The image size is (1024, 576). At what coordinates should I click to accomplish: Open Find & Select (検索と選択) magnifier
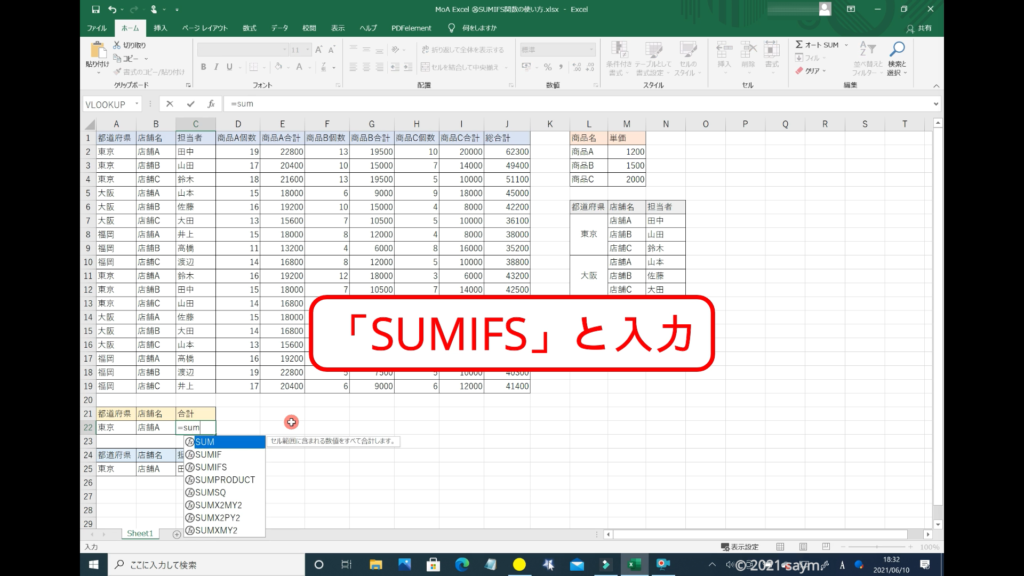tap(897, 55)
